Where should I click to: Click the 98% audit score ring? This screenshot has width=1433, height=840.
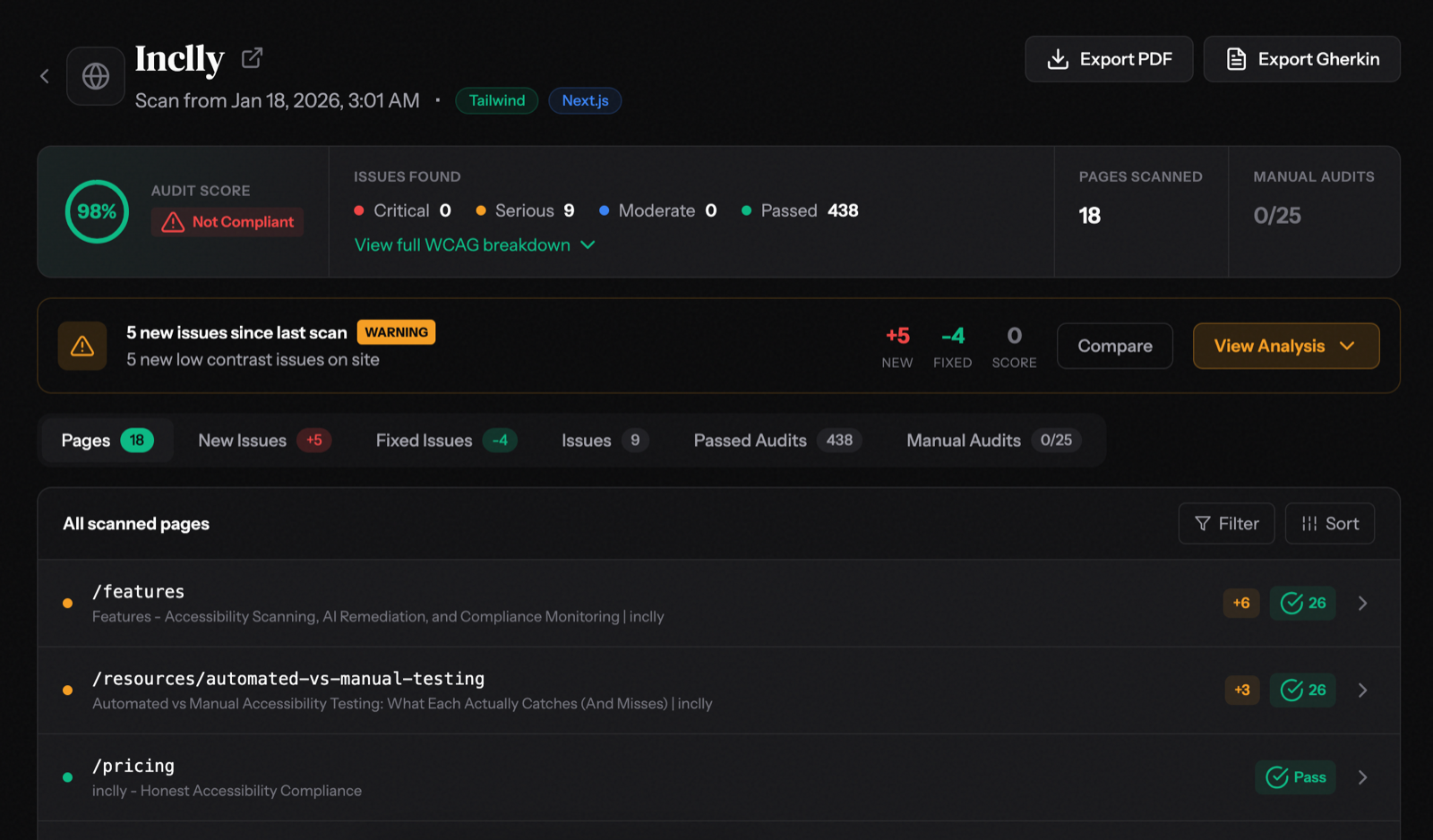point(96,211)
